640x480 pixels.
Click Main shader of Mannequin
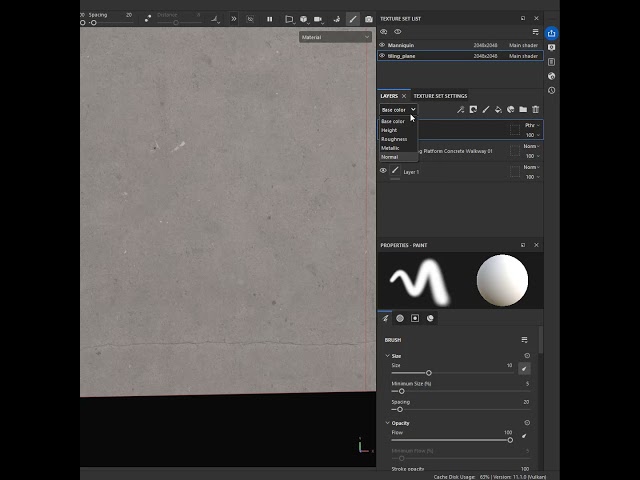[x=523, y=45]
